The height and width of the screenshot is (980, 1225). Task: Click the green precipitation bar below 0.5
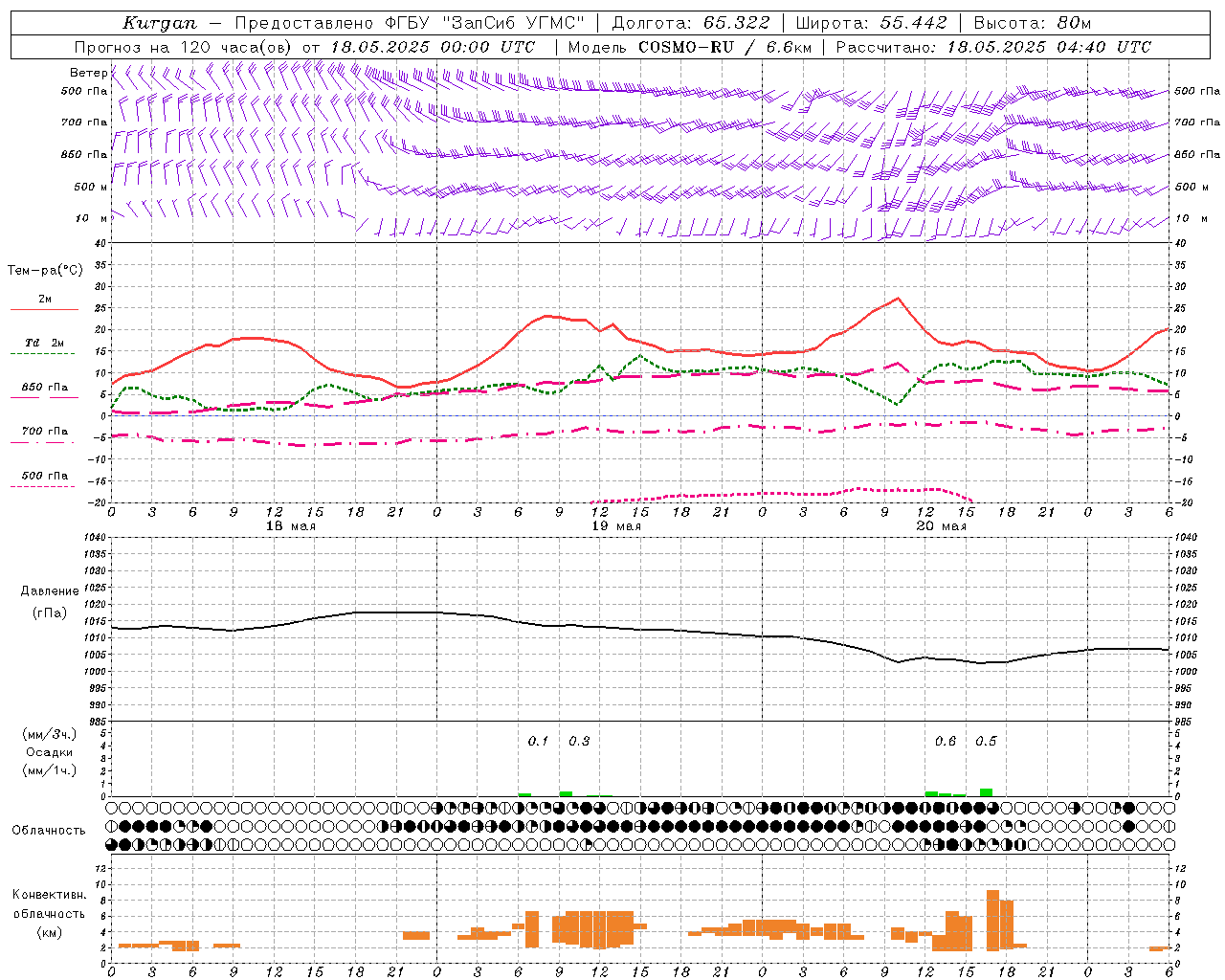click(986, 792)
